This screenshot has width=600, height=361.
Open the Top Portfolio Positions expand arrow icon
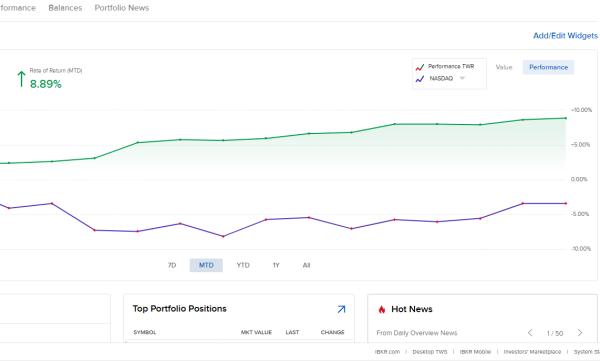click(341, 309)
